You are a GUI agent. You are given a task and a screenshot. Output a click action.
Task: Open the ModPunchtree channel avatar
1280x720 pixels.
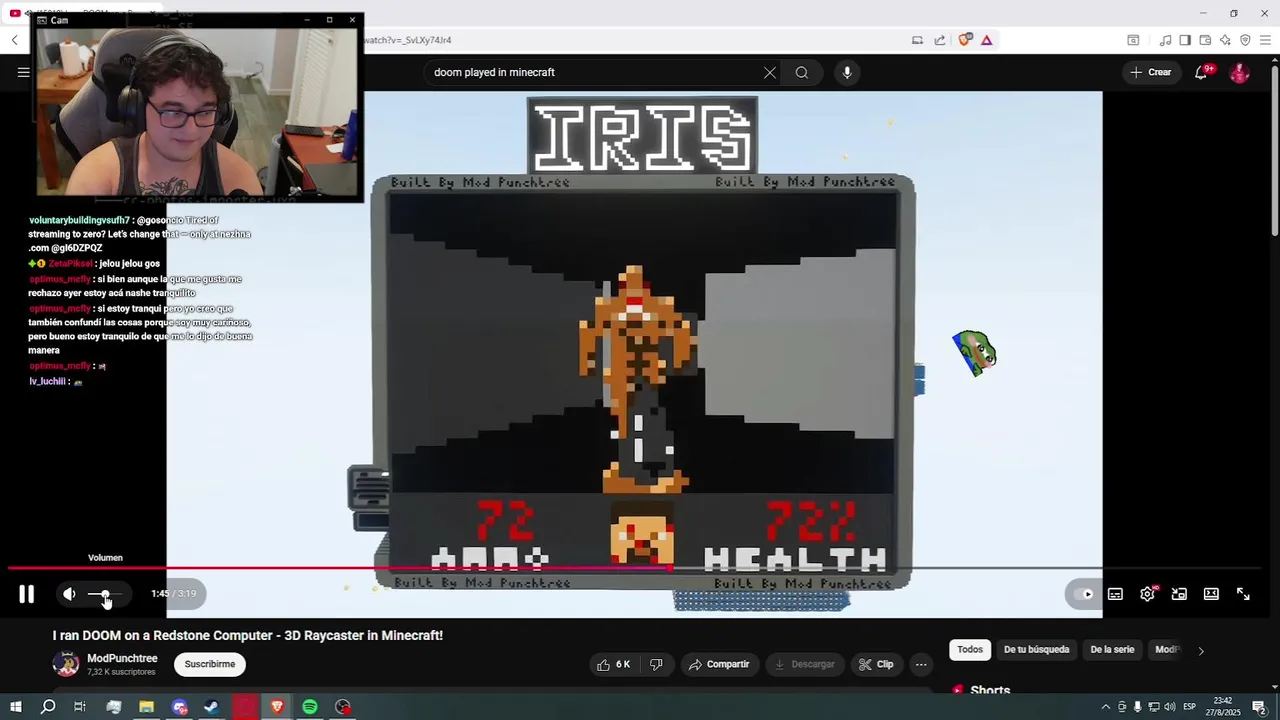click(x=66, y=664)
